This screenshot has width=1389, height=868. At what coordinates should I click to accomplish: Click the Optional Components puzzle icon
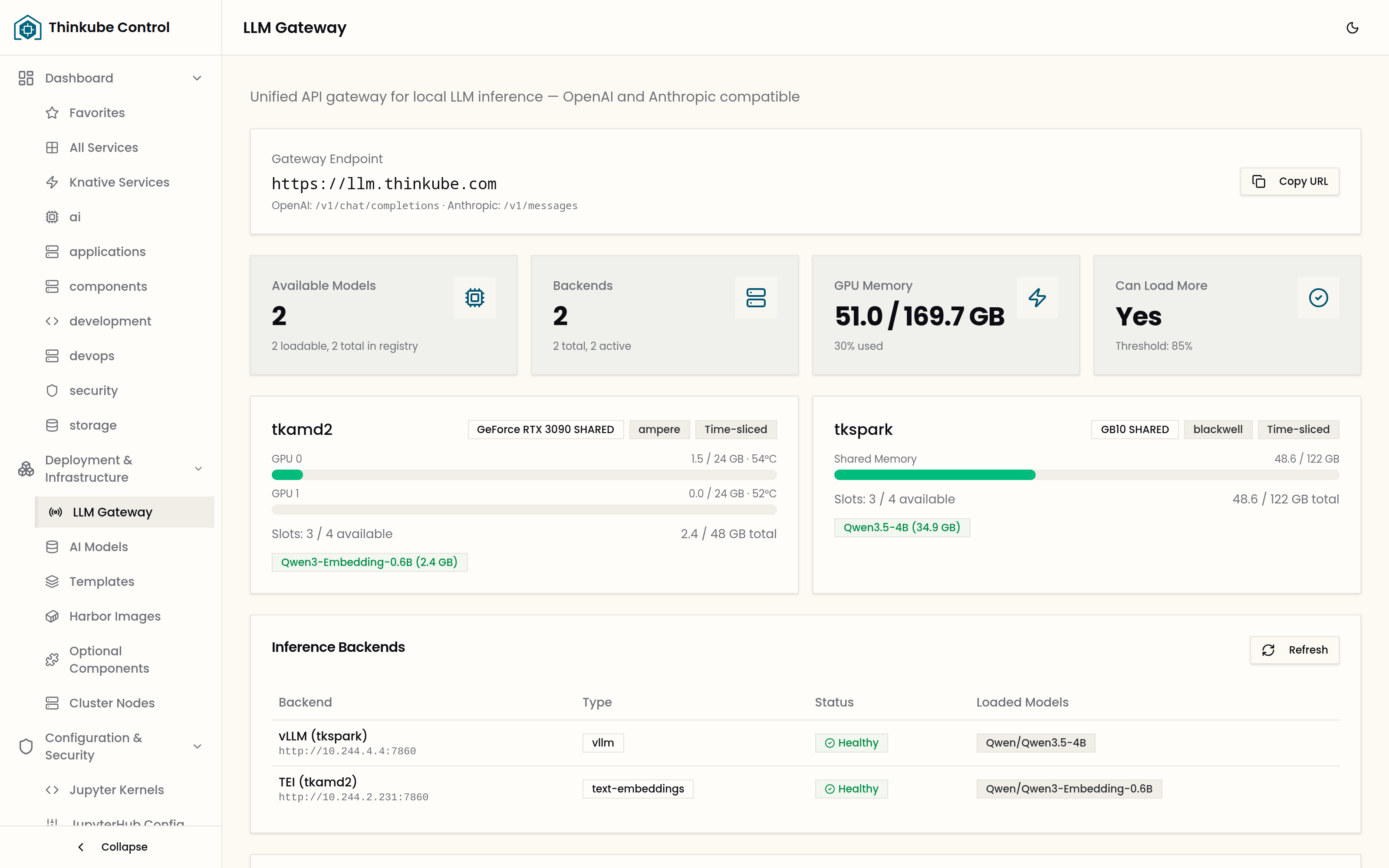52,660
